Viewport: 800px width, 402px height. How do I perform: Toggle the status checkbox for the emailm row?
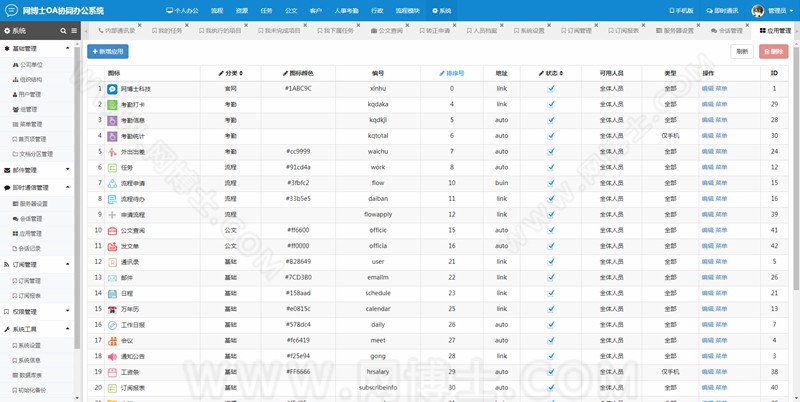click(551, 278)
